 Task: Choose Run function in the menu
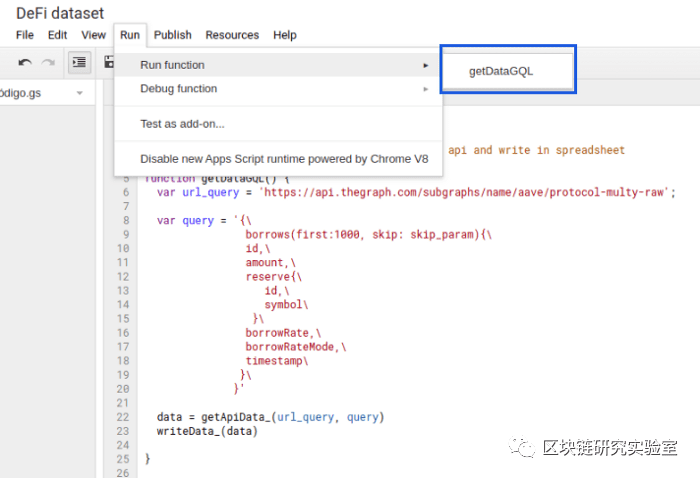278,65
